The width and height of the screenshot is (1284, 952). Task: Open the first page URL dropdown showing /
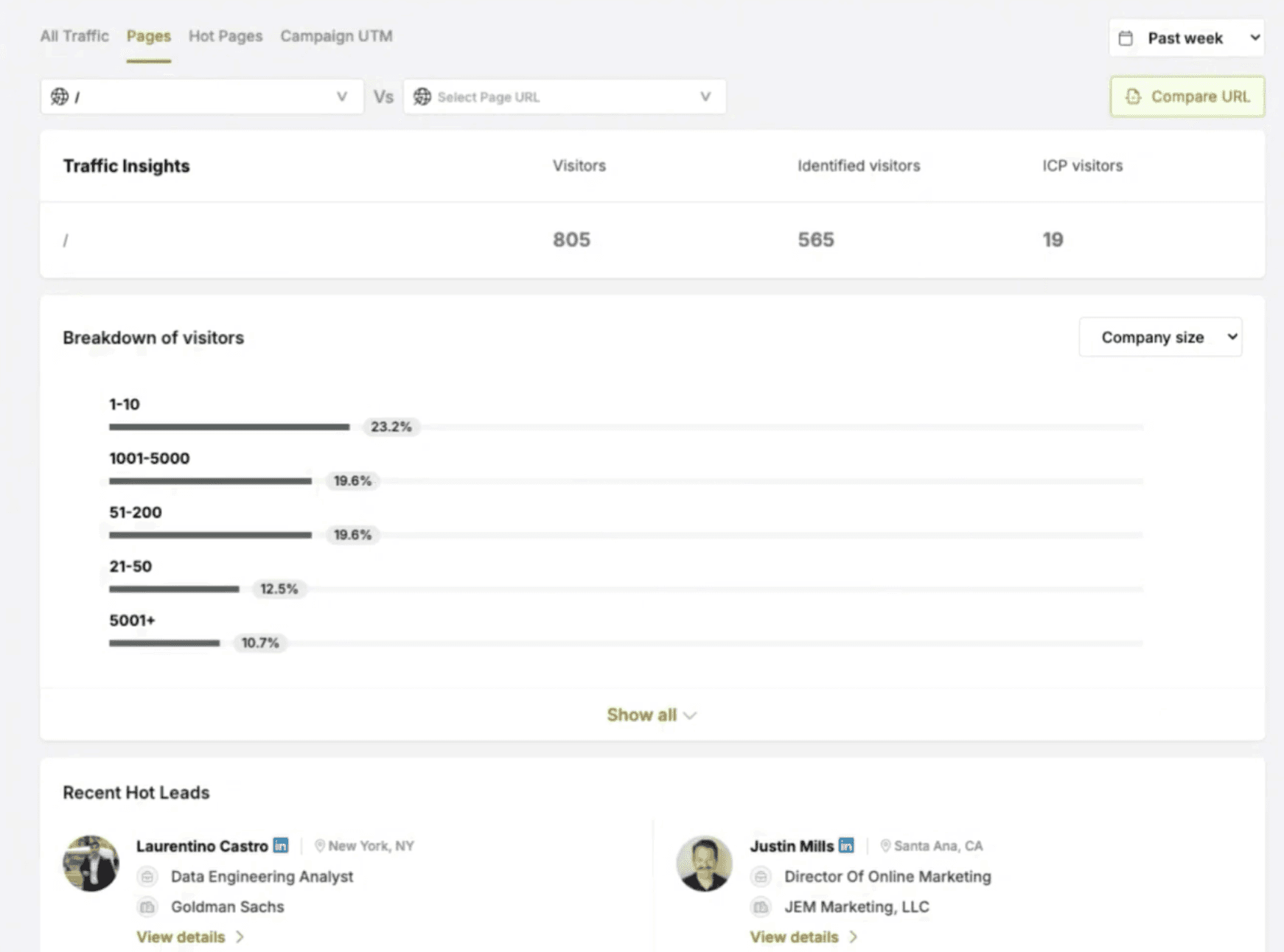[202, 97]
